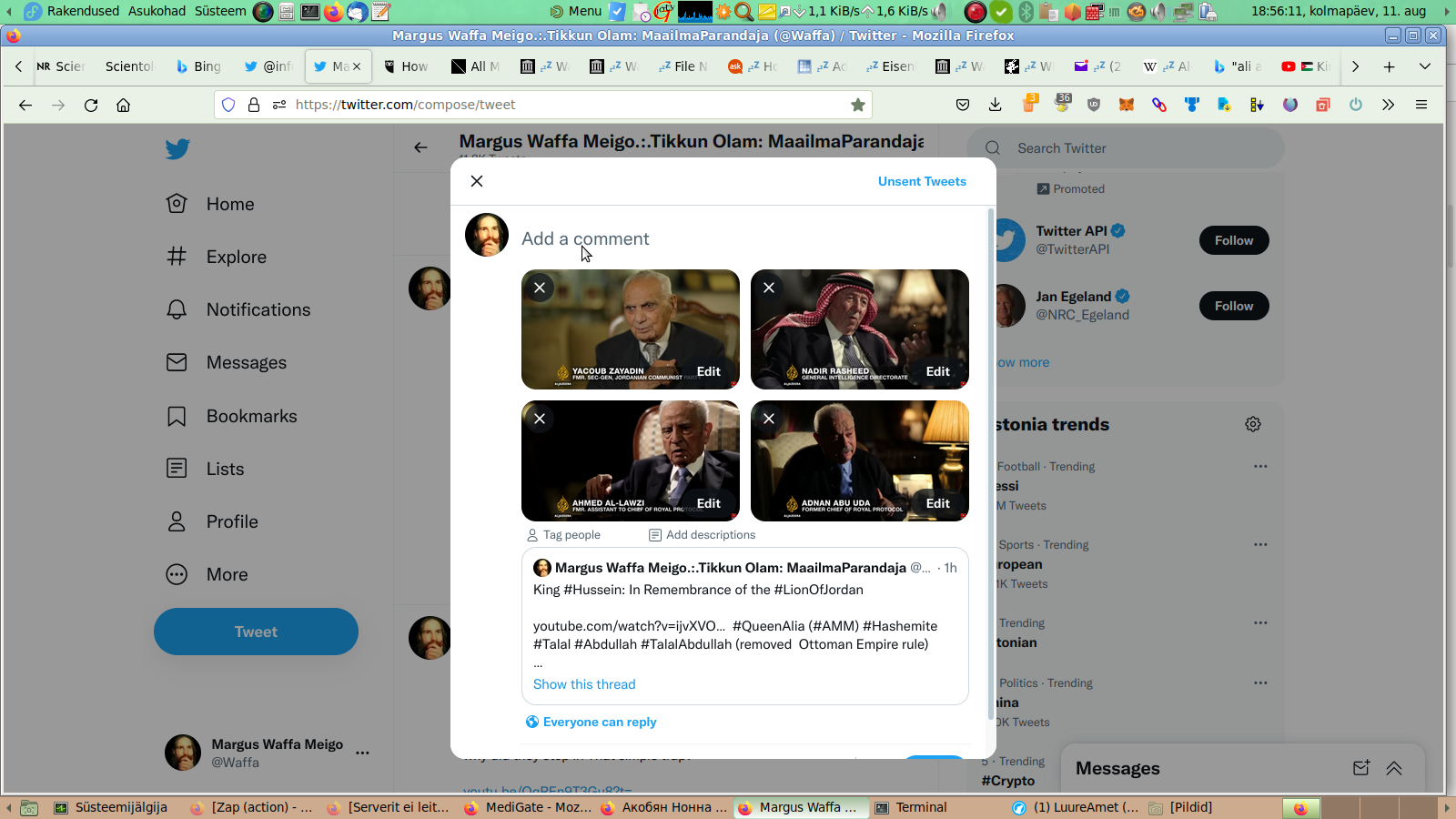Open a new browser tab
1456x819 pixels.
click(1390, 66)
